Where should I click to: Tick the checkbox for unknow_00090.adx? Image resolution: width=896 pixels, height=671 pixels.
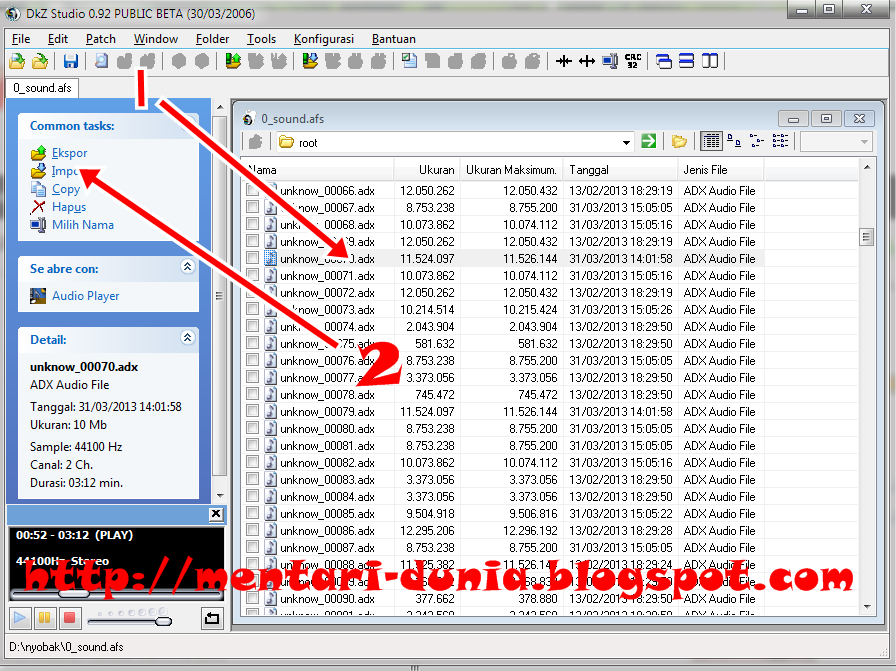[252, 598]
